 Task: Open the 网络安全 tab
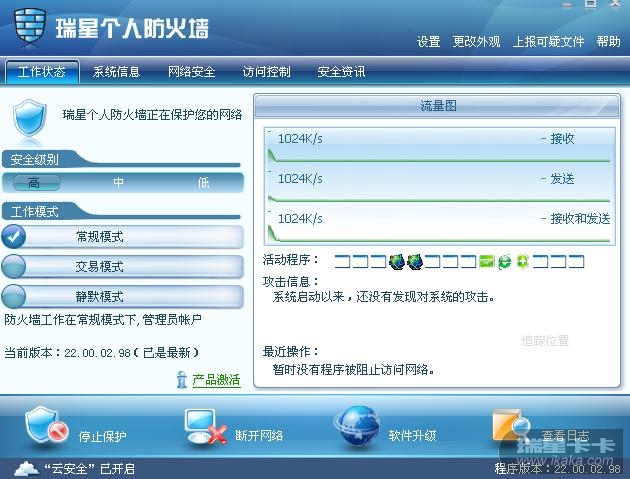click(191, 72)
